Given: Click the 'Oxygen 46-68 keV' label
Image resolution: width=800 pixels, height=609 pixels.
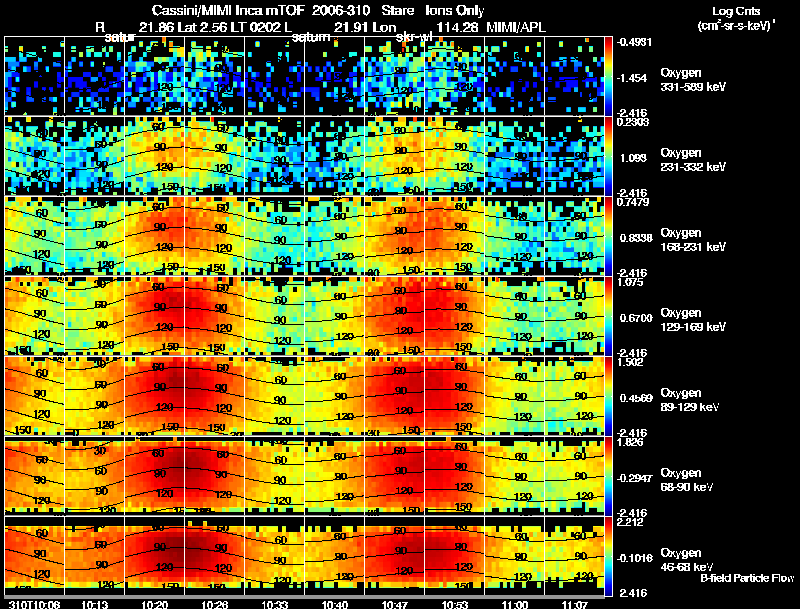Looking at the screenshot, I should [687, 560].
